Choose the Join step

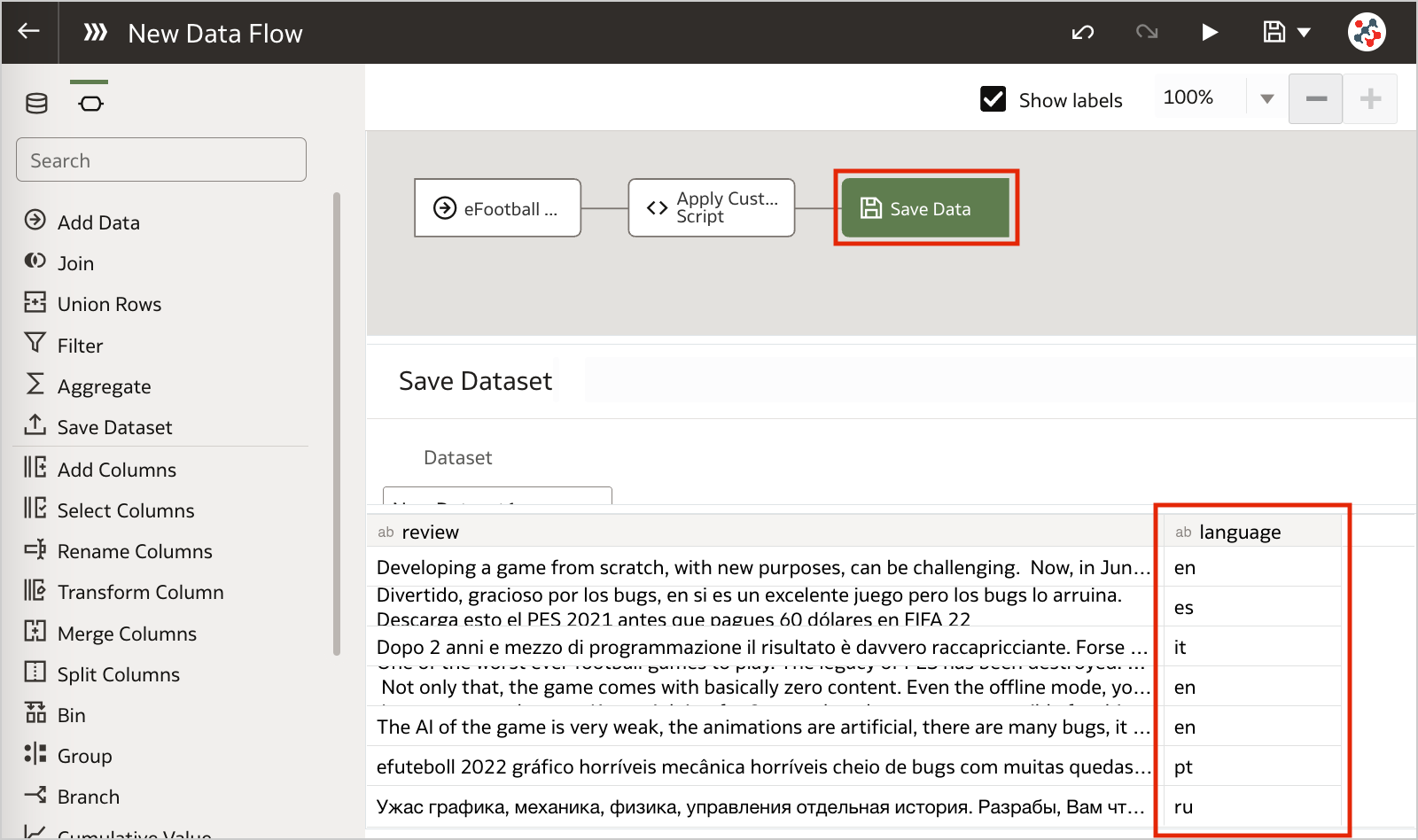[59, 262]
